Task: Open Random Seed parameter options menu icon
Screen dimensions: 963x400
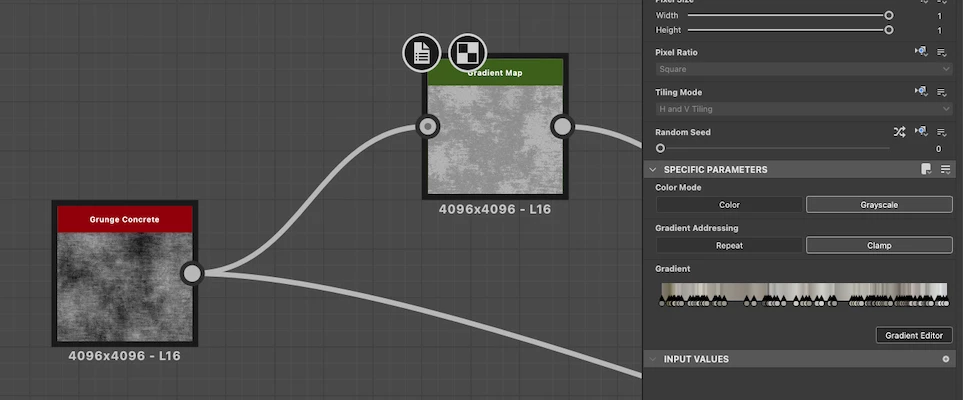Action: click(942, 132)
